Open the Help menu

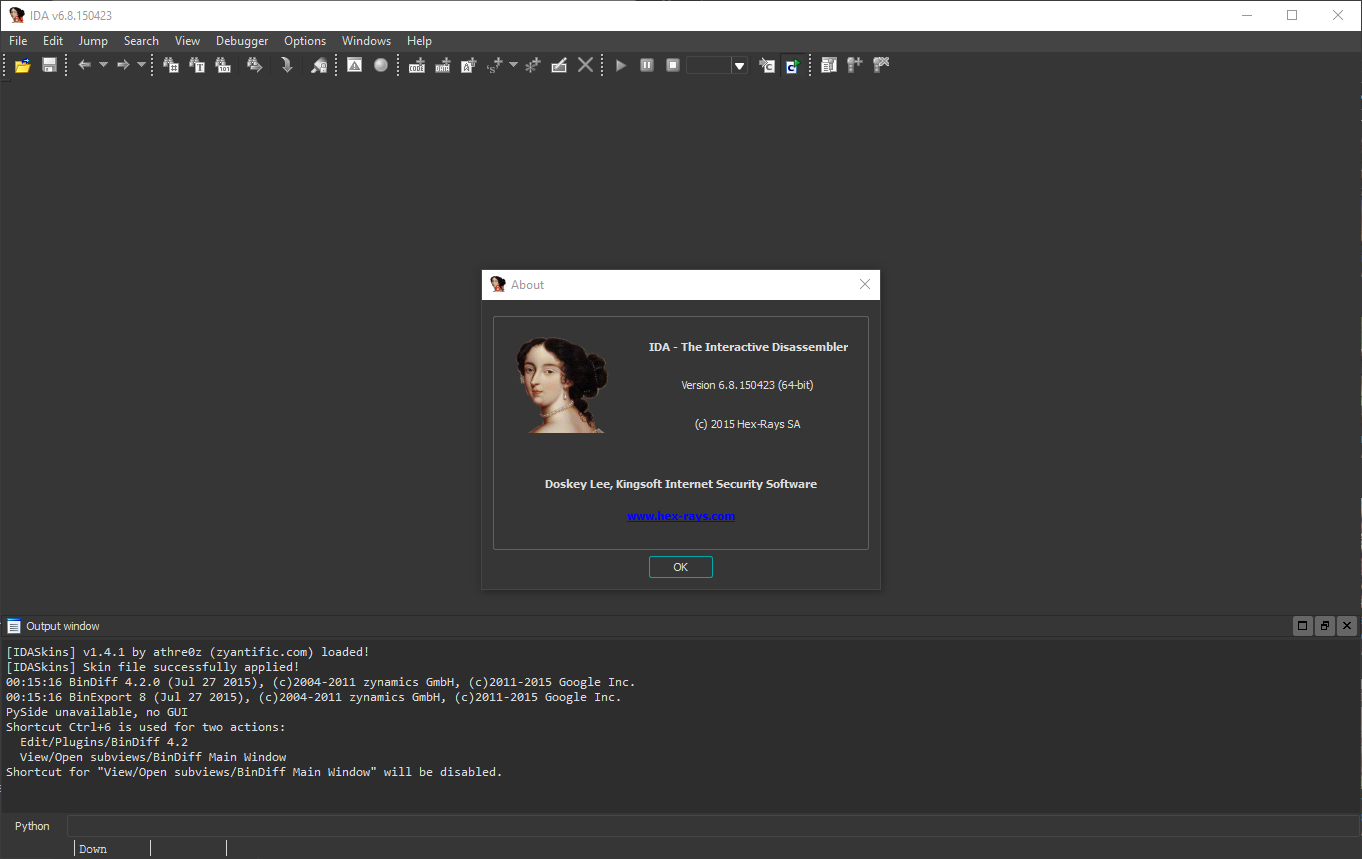tap(420, 41)
